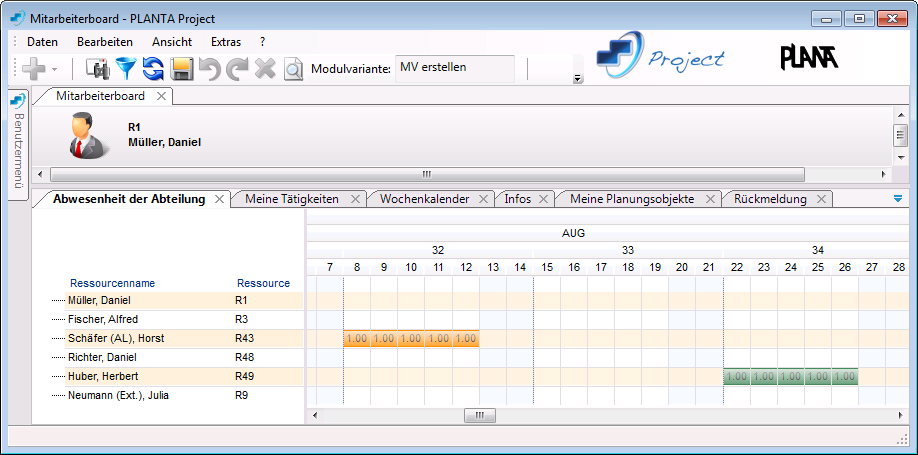Select the Fischer, Alfred row

[184, 320]
